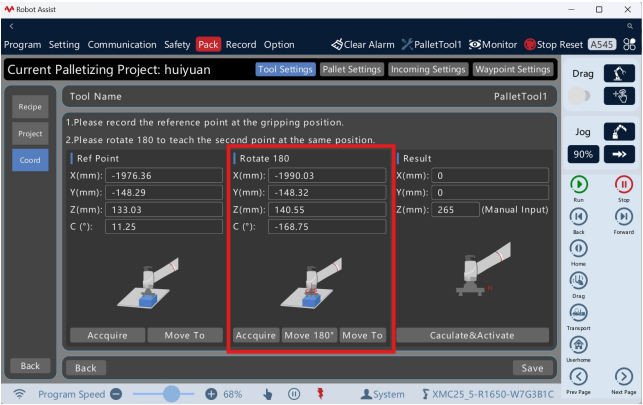Click the robot arm icon next to Drag

[x=619, y=74]
